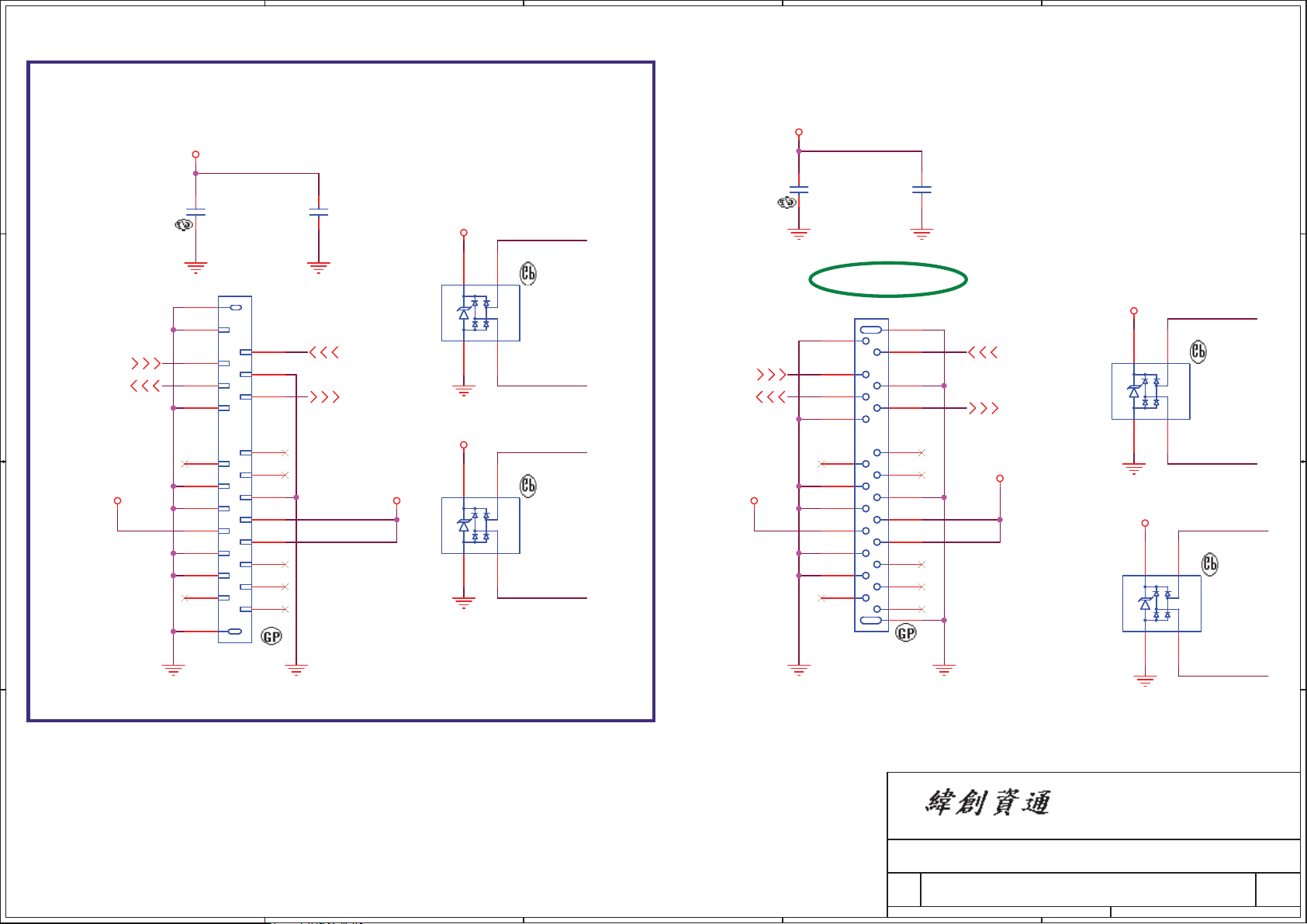Click the GP marker beside the right connector
This screenshot has width=1307, height=924.
(x=906, y=633)
